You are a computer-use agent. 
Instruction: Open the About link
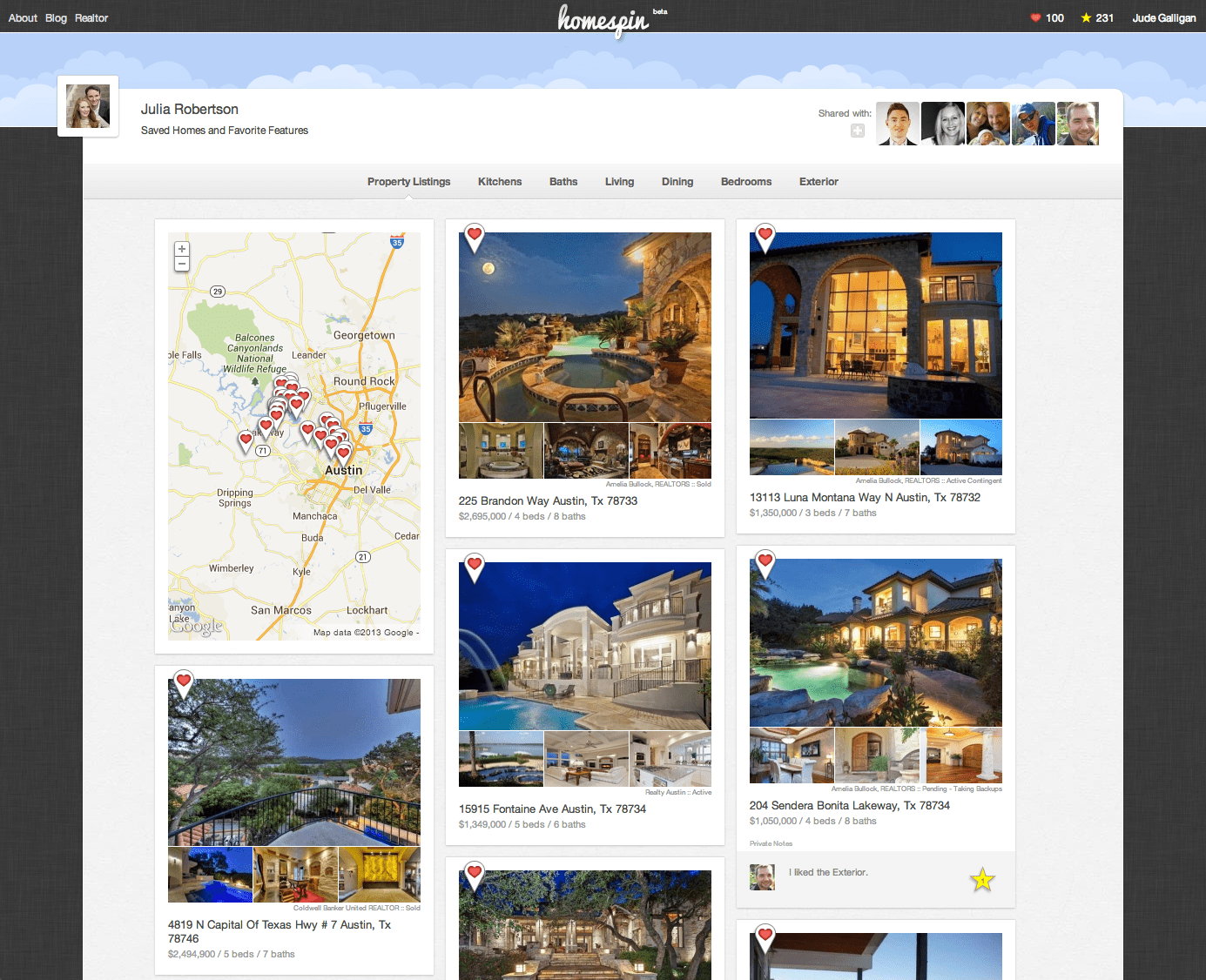(x=23, y=18)
